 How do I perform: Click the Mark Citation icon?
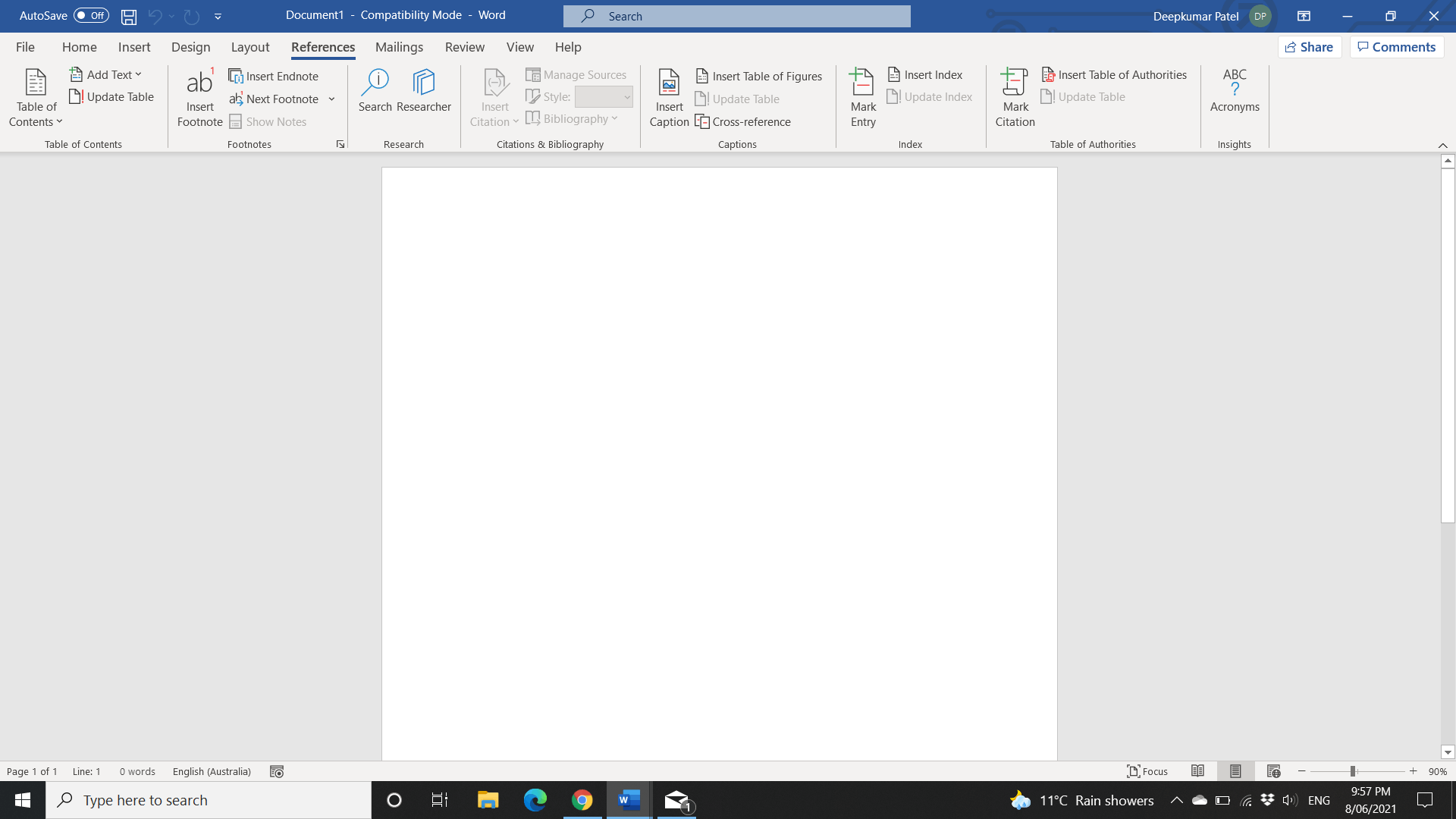(1015, 83)
